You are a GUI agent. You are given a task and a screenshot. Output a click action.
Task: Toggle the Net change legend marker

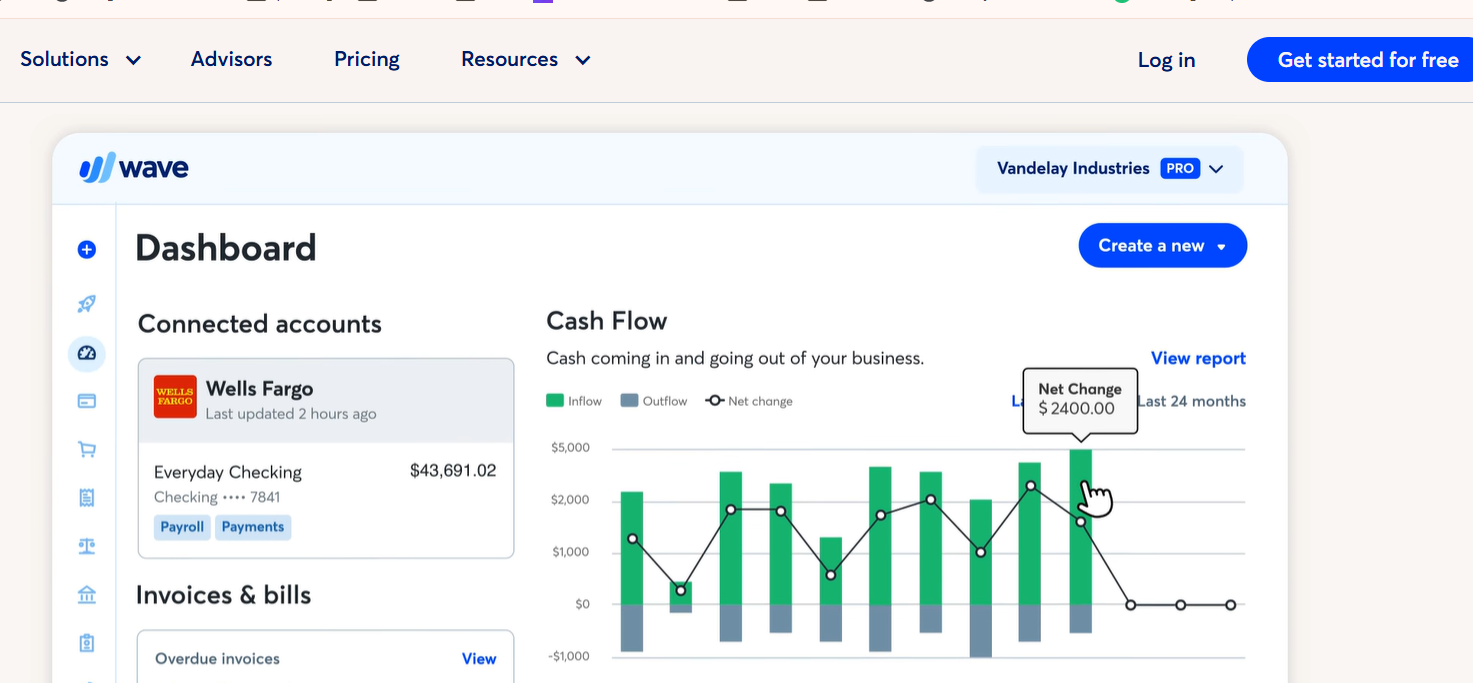pos(714,401)
